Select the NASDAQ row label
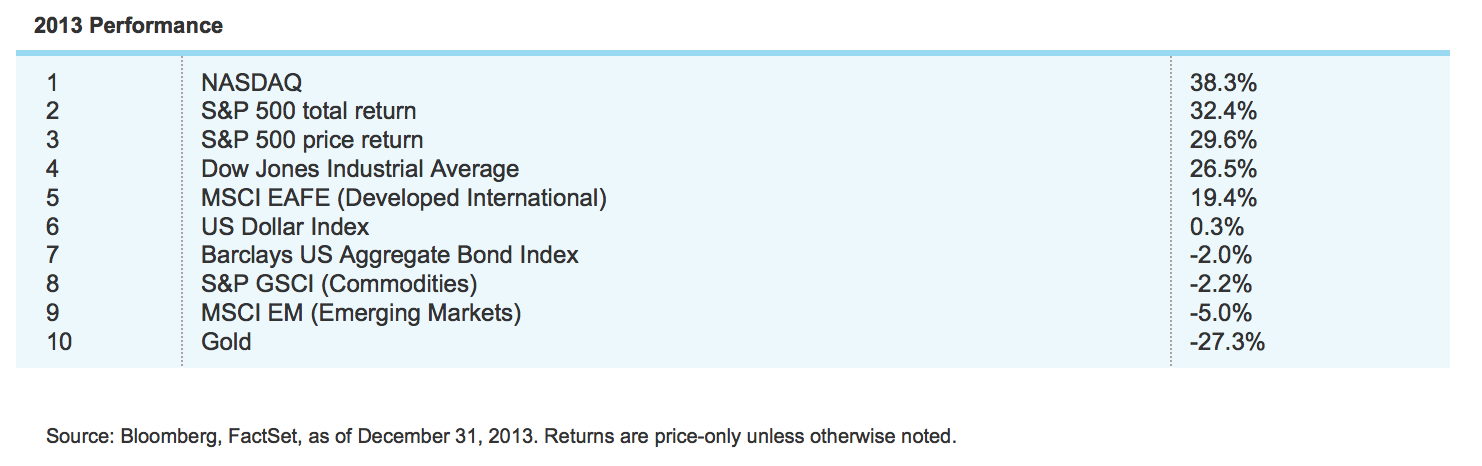 pyautogui.click(x=251, y=82)
